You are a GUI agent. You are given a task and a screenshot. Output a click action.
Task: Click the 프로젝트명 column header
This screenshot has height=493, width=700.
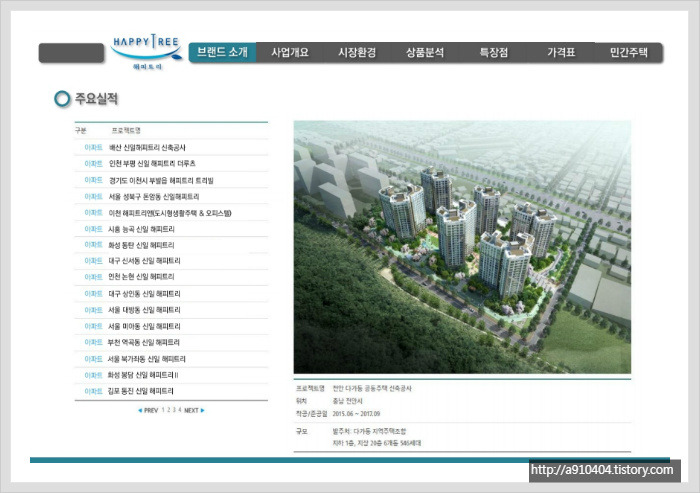point(126,131)
